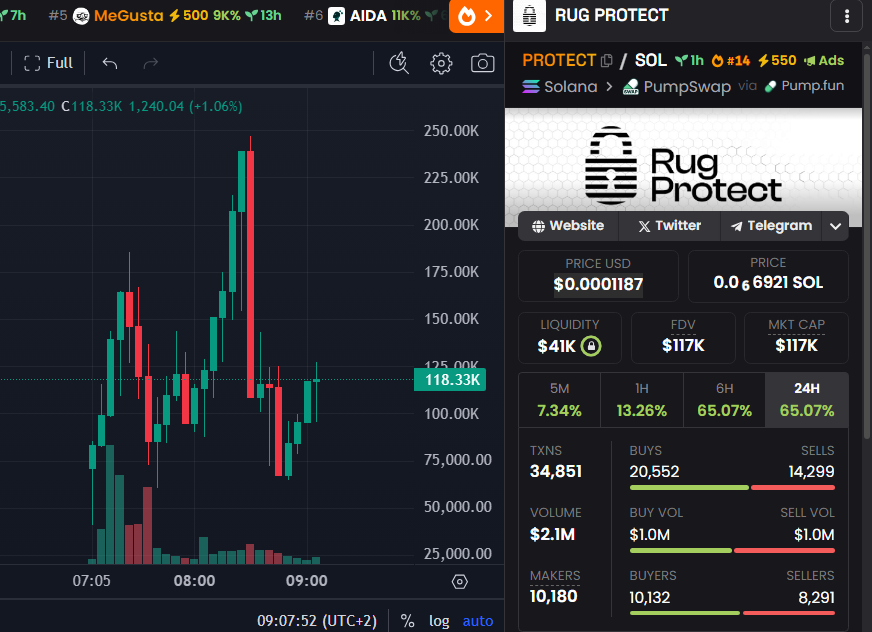
Task: Open the trending fire icon button
Action: pyautogui.click(x=476, y=16)
